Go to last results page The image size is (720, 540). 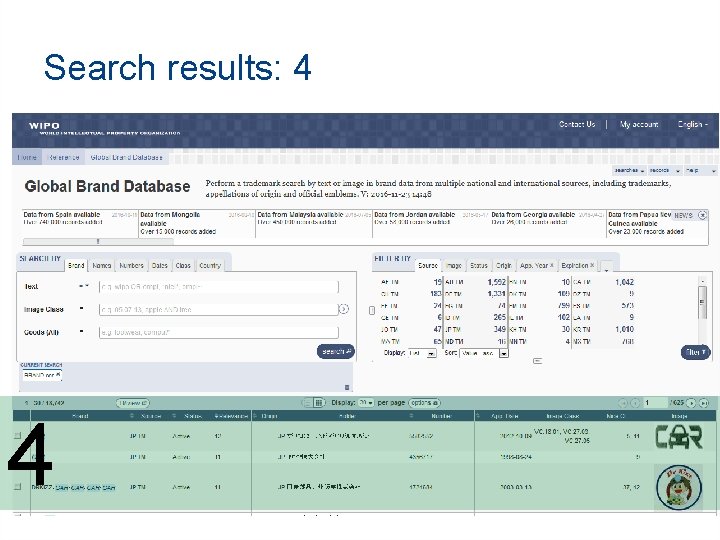point(703,403)
